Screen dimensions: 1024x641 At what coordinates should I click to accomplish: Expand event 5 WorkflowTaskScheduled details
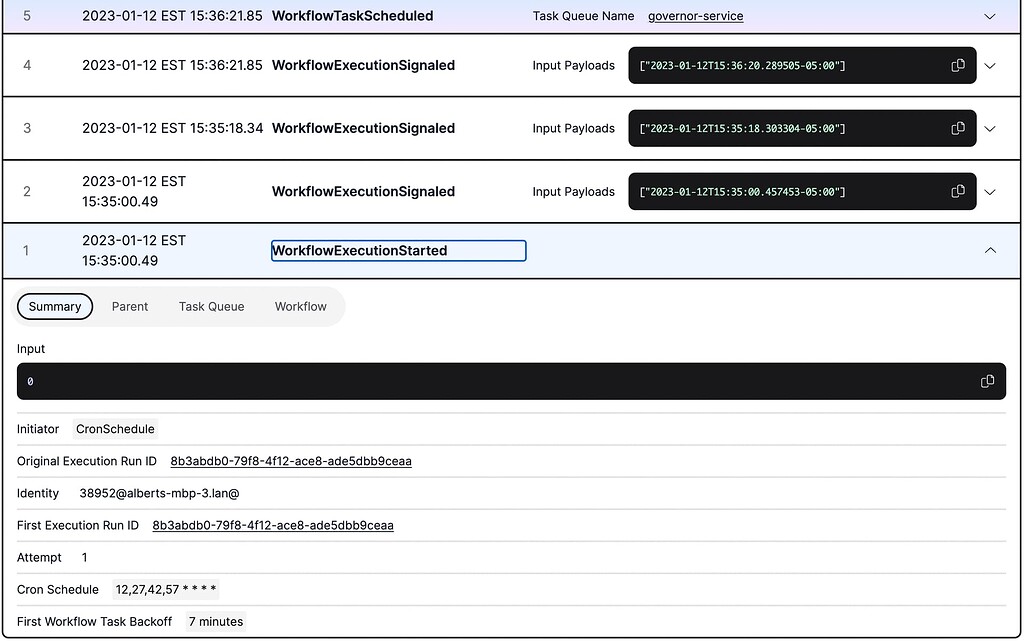pos(990,16)
